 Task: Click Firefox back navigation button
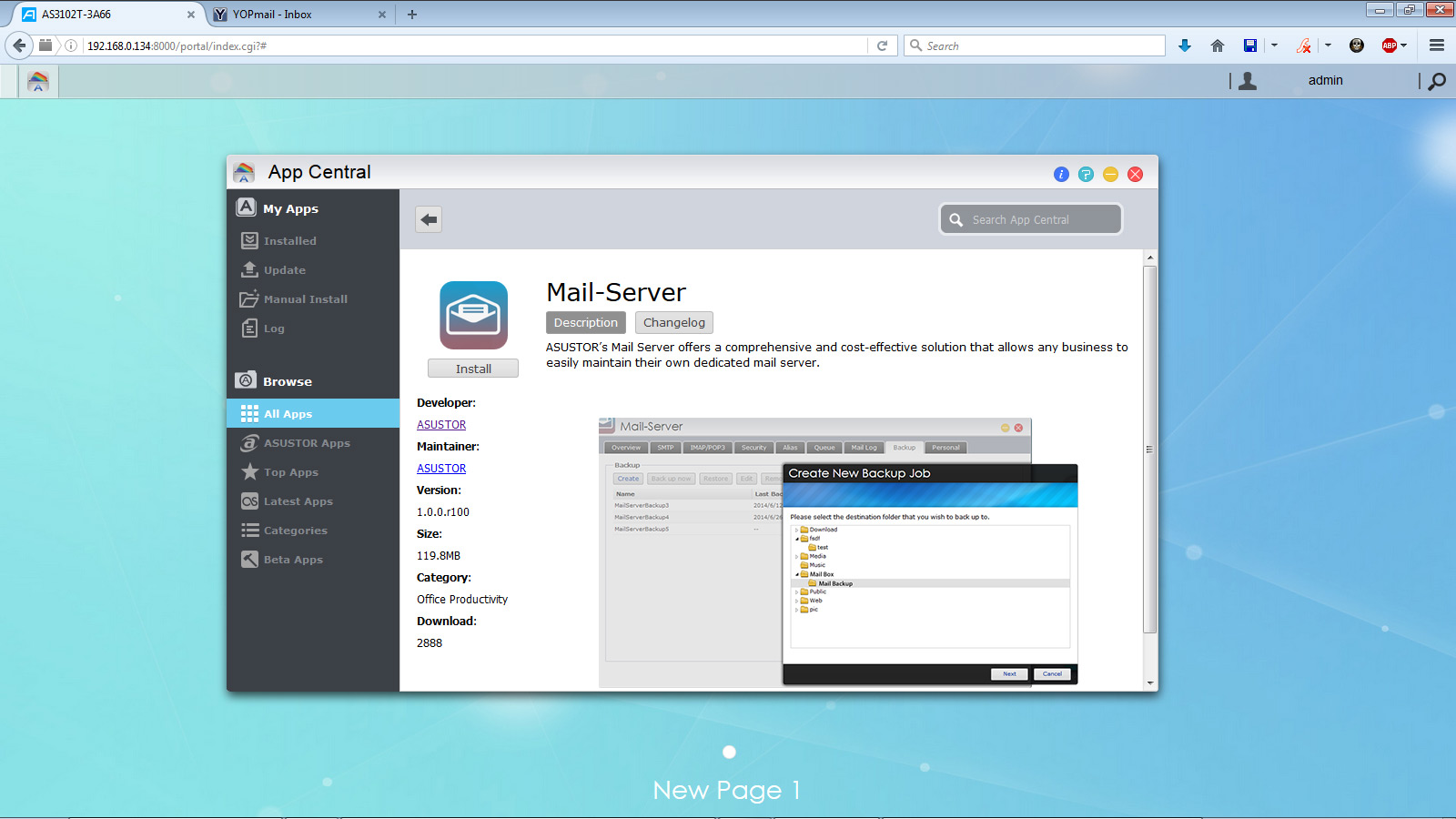pos(20,45)
